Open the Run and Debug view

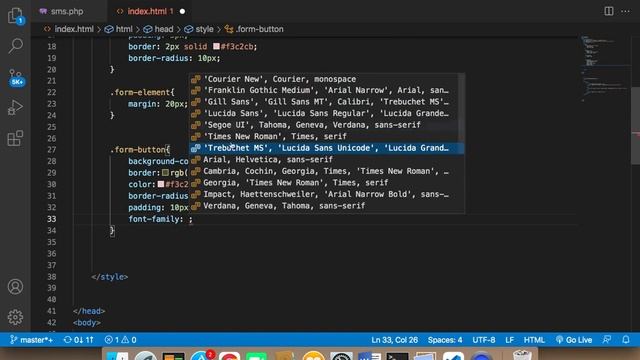(x=16, y=108)
